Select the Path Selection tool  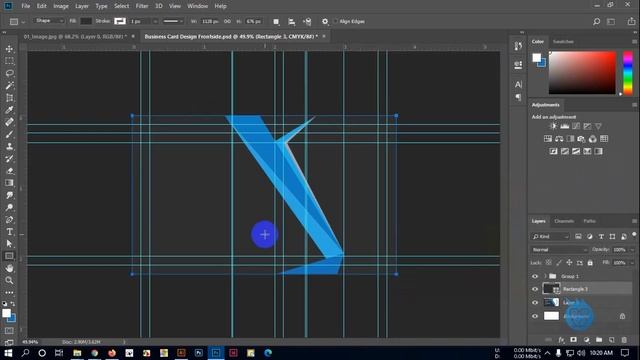click(9, 244)
